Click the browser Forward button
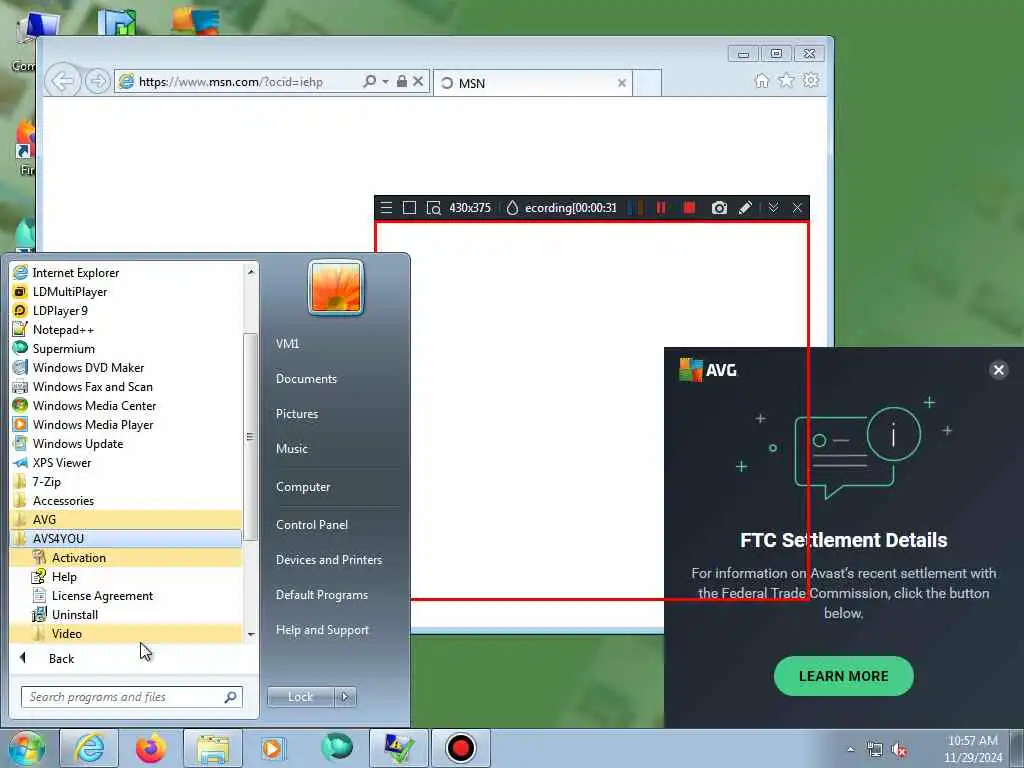This screenshot has width=1024, height=768. click(97, 82)
